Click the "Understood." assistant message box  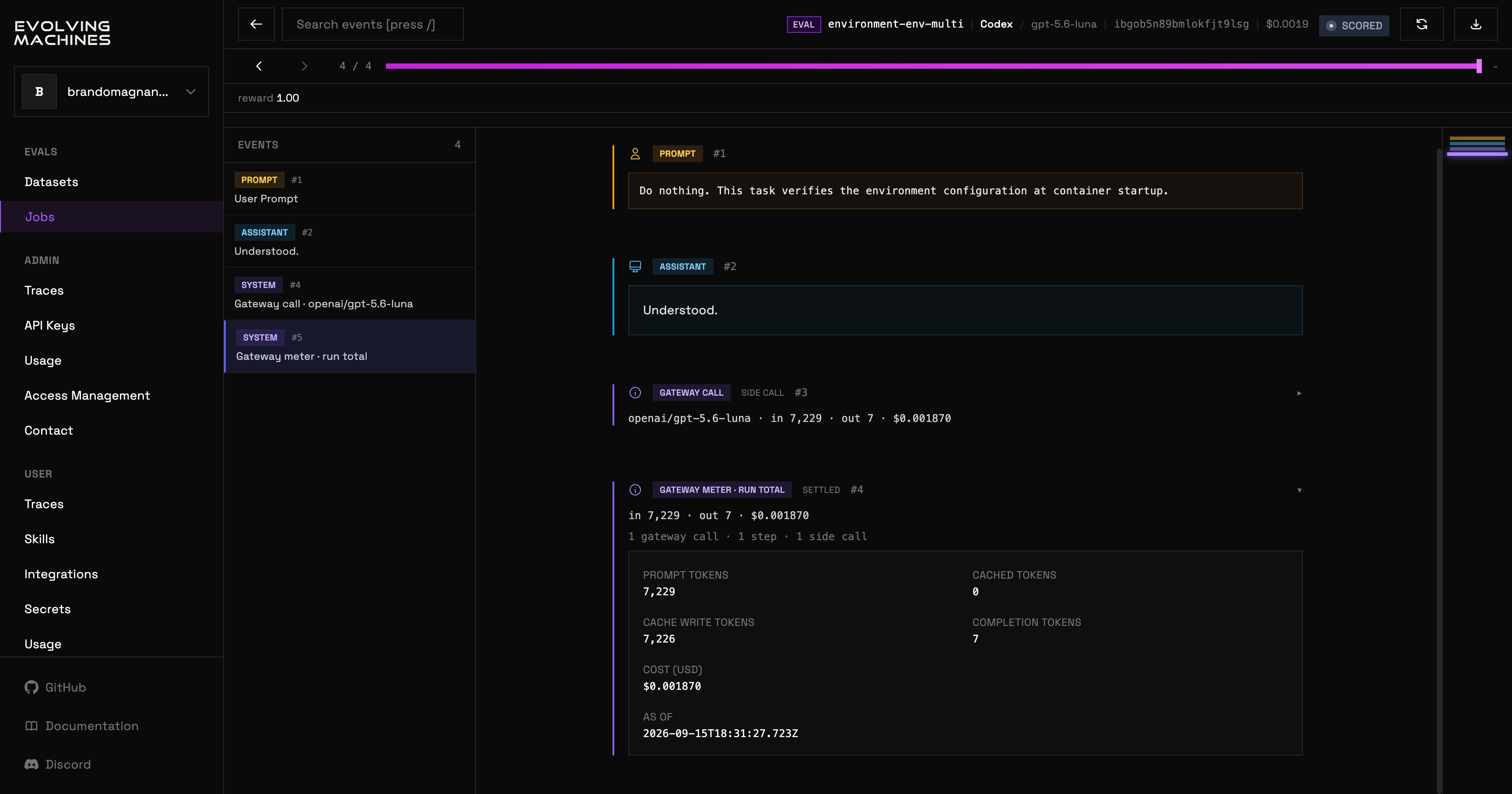[x=965, y=310]
